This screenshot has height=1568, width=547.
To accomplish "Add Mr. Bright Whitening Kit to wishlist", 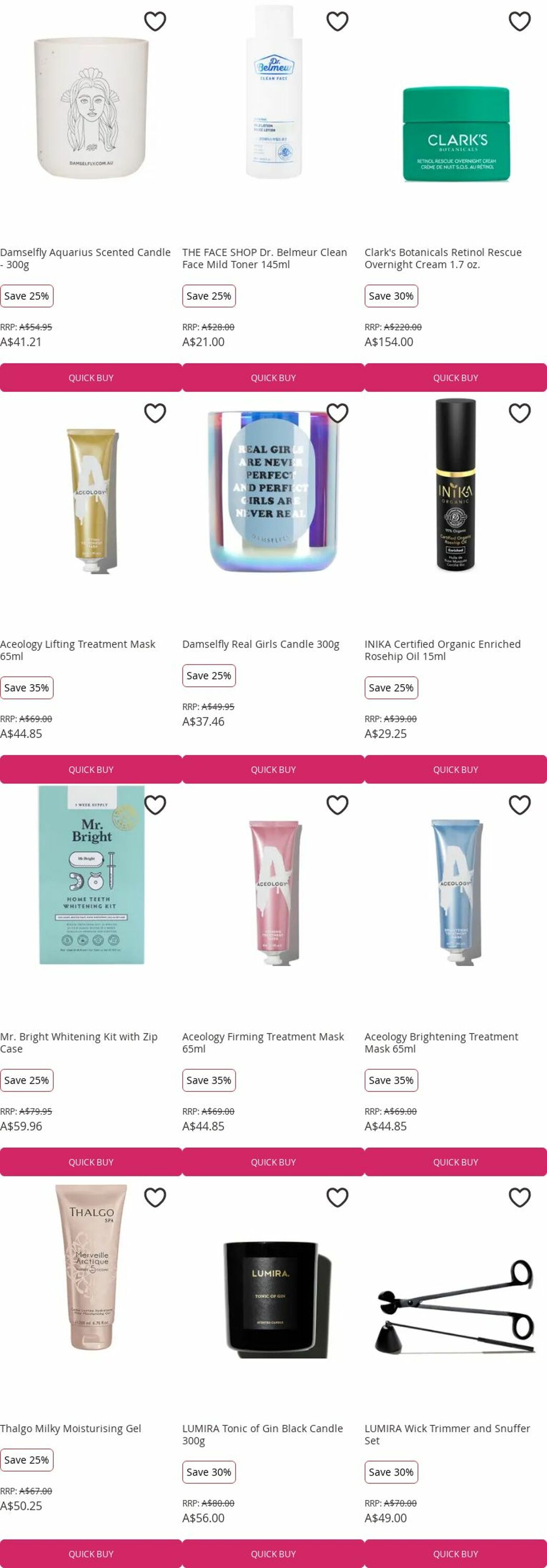I will point(155,805).
